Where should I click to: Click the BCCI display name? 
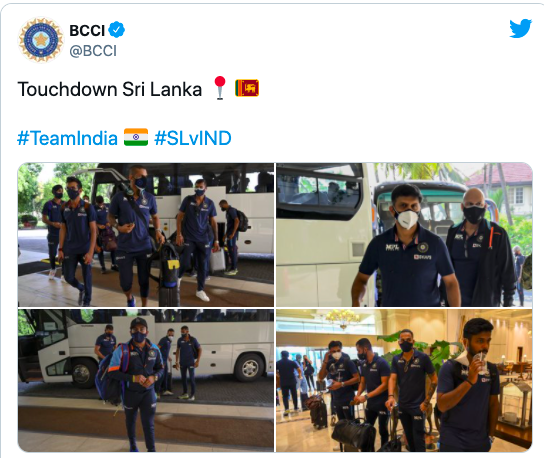tap(87, 31)
